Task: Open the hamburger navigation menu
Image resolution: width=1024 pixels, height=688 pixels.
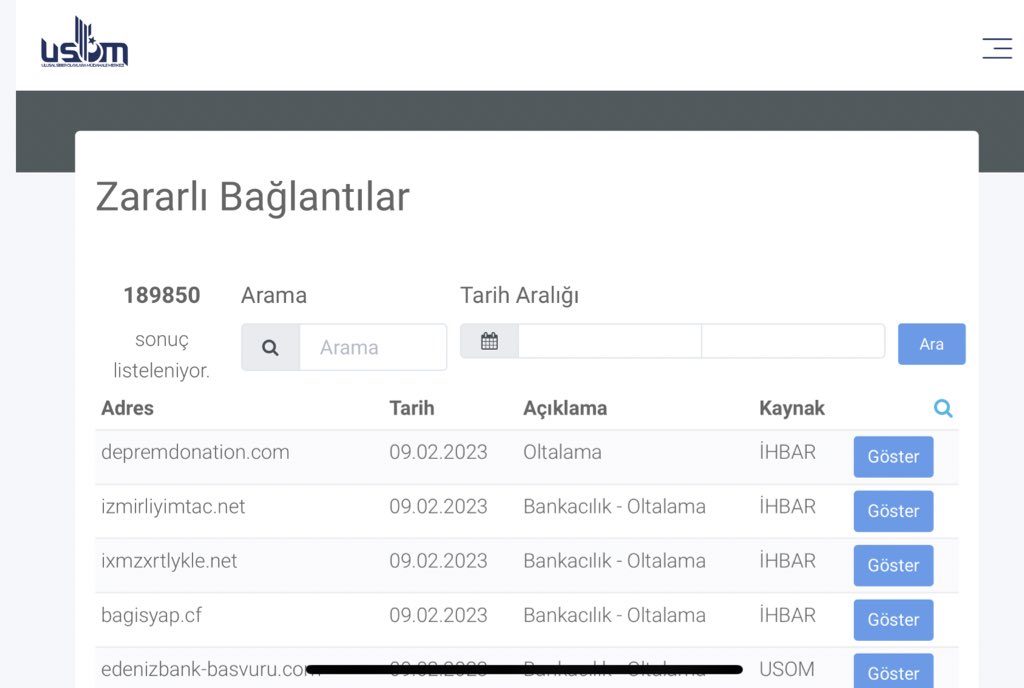Action: [x=997, y=48]
